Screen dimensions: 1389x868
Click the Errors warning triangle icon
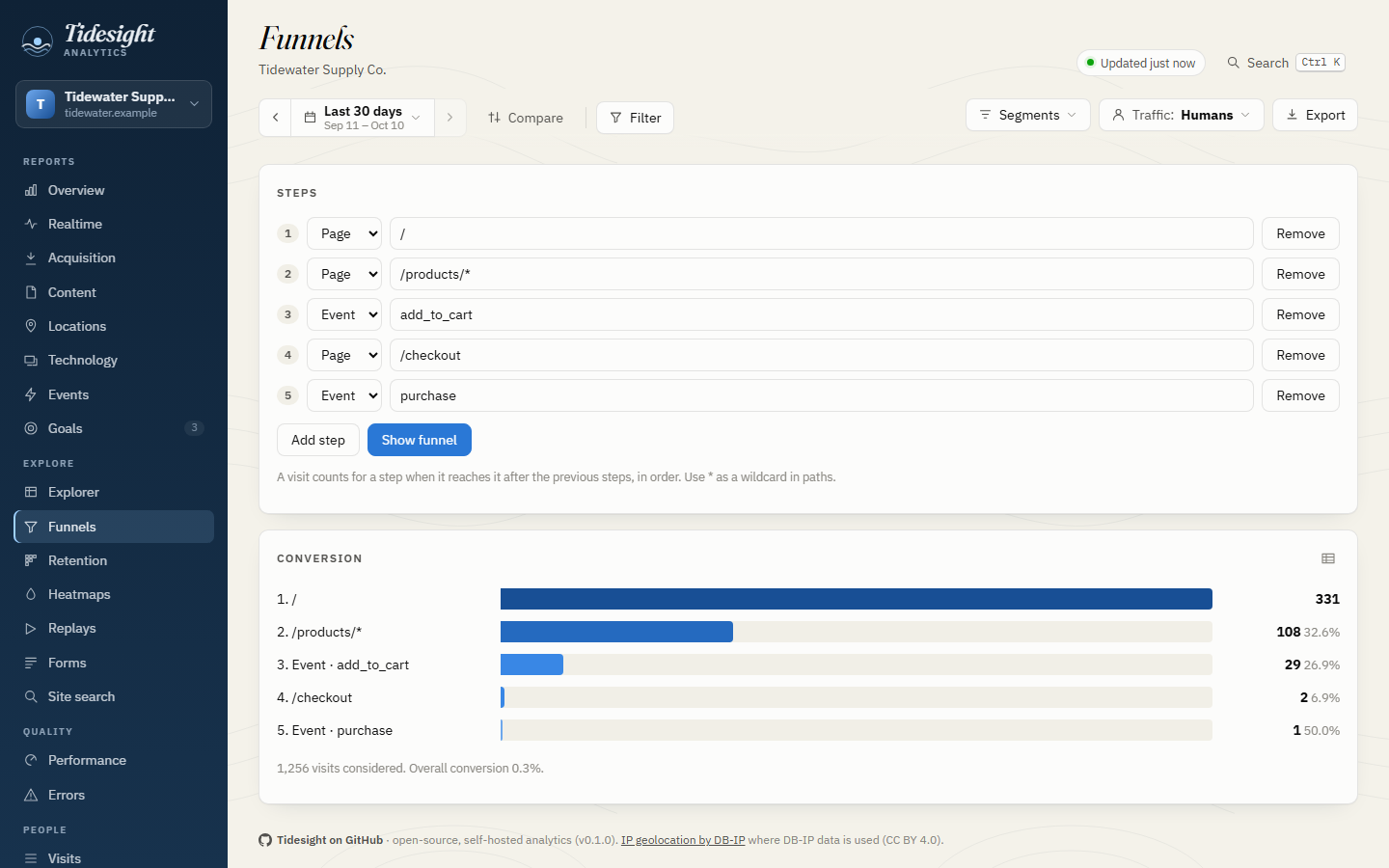[31, 795]
